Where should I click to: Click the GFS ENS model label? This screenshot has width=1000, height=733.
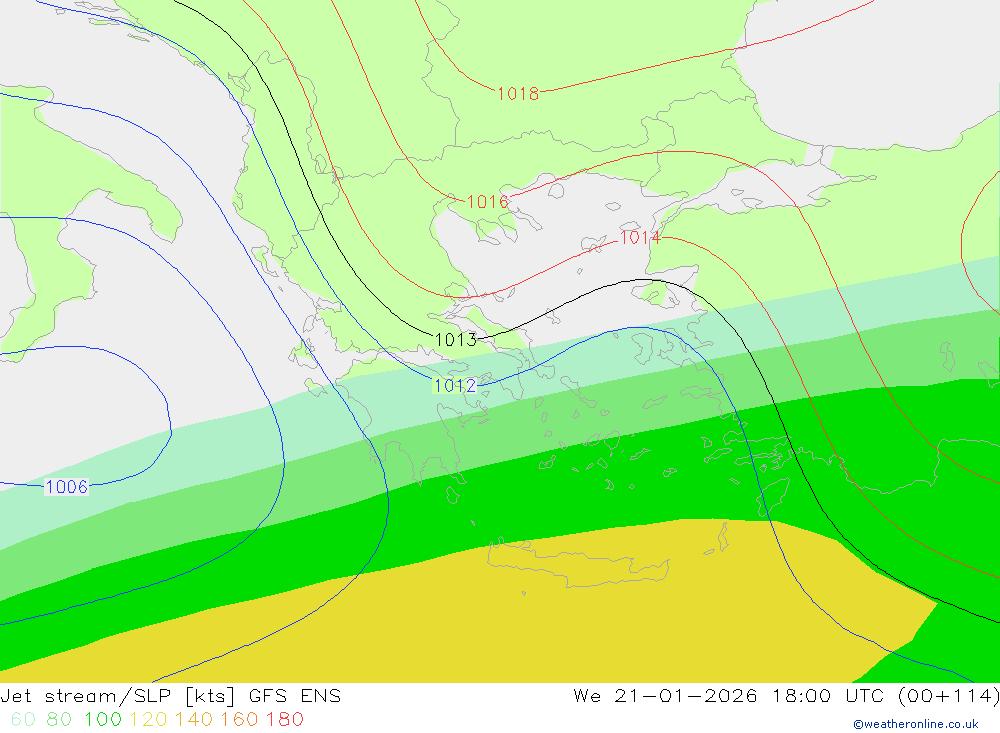pos(295,695)
